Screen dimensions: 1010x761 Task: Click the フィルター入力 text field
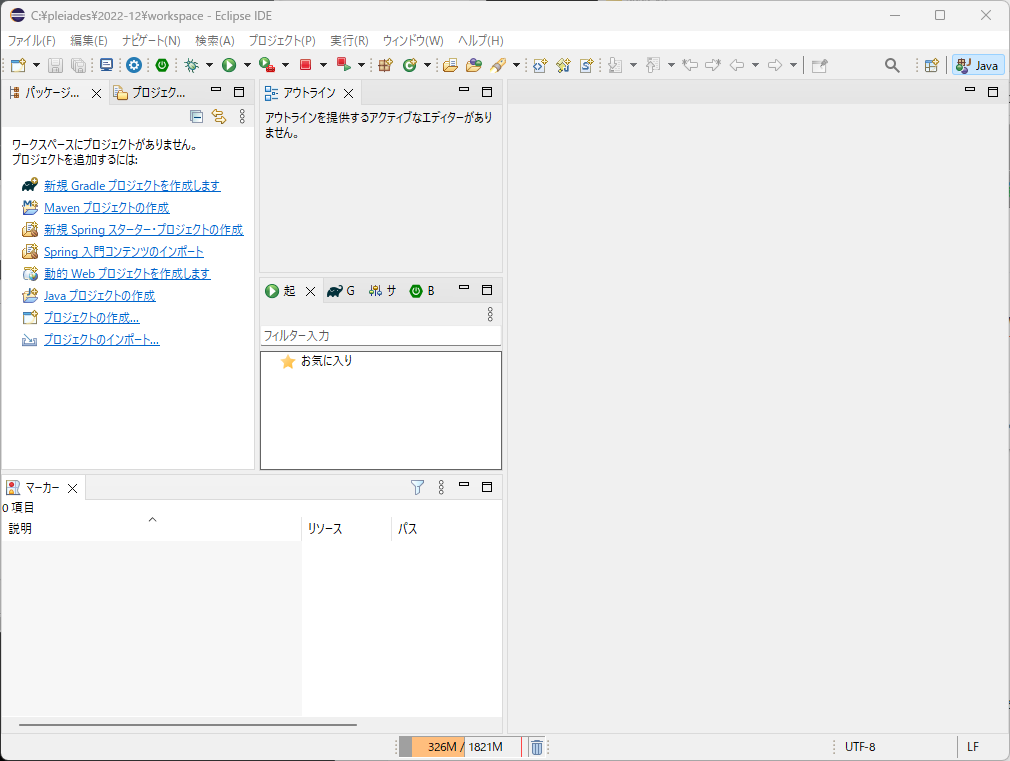381,336
